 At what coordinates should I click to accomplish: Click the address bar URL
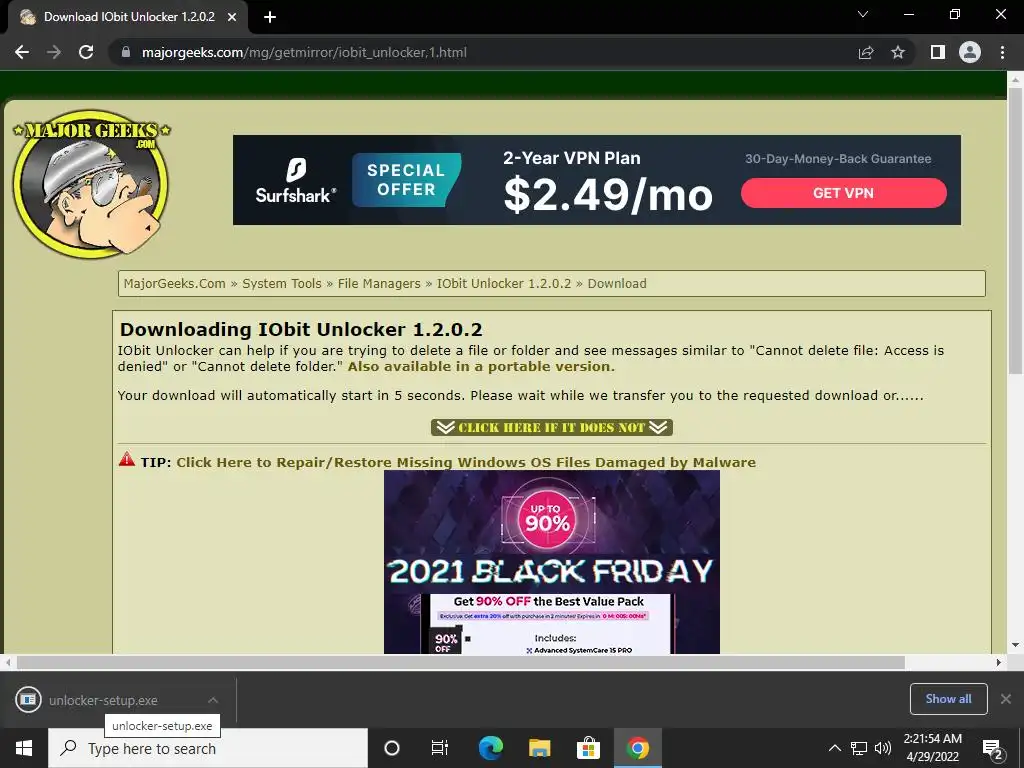point(304,52)
